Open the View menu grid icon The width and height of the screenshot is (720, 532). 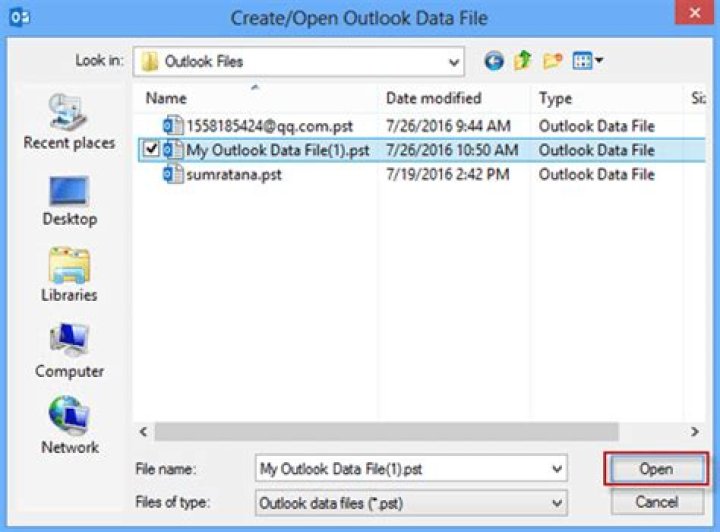tap(587, 62)
